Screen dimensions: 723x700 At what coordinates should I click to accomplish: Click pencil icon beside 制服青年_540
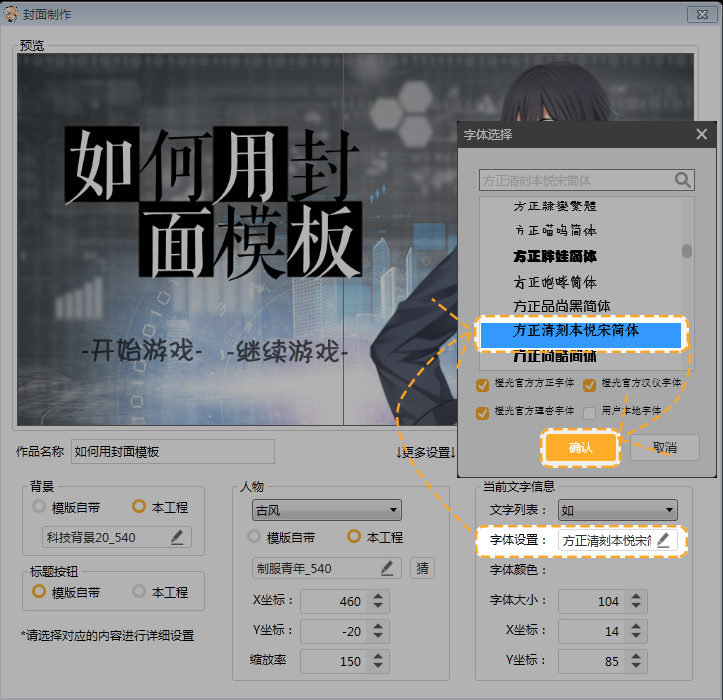(387, 568)
